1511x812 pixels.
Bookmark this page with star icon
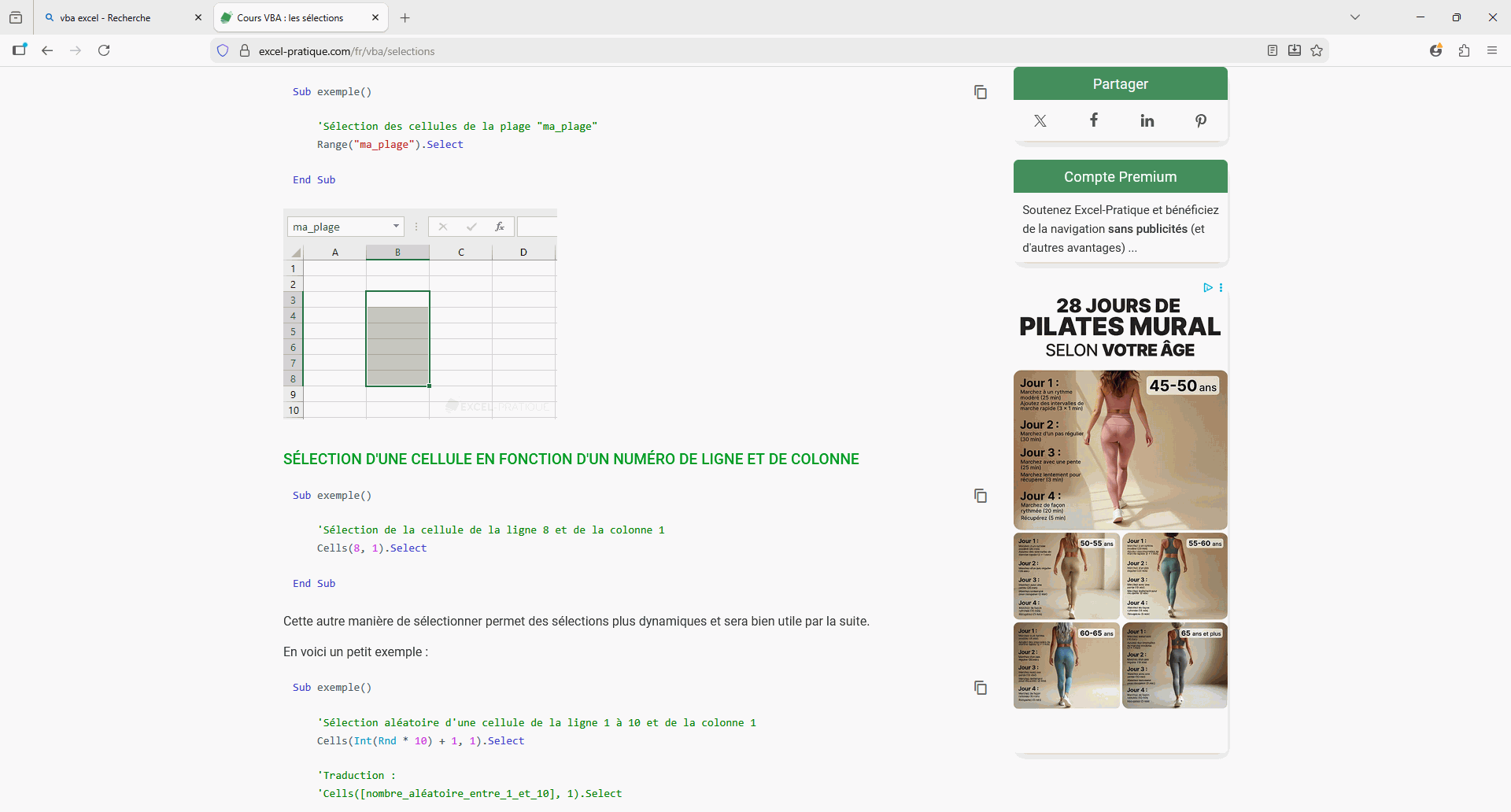[1317, 51]
